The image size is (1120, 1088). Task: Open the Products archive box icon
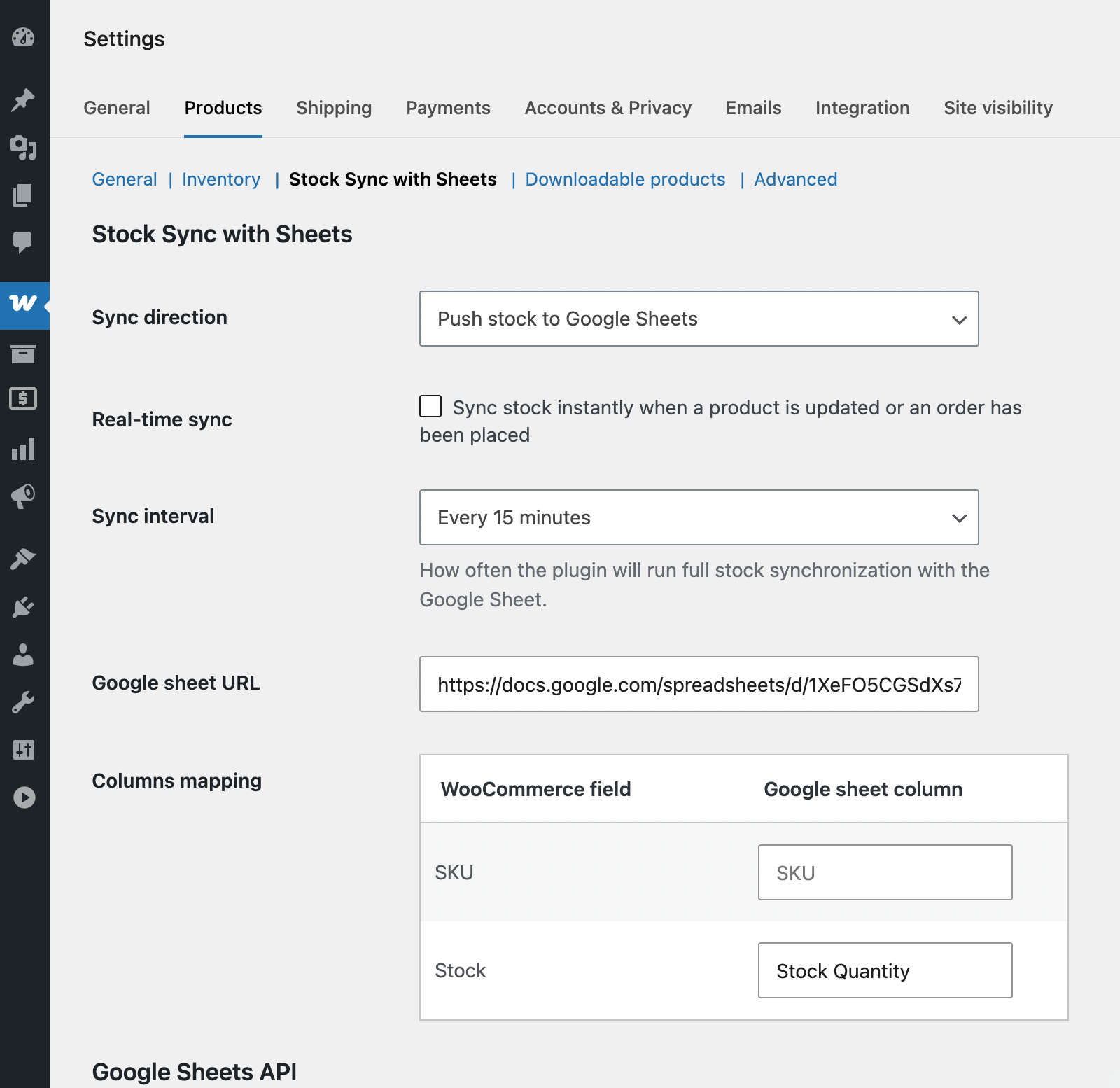click(23, 354)
